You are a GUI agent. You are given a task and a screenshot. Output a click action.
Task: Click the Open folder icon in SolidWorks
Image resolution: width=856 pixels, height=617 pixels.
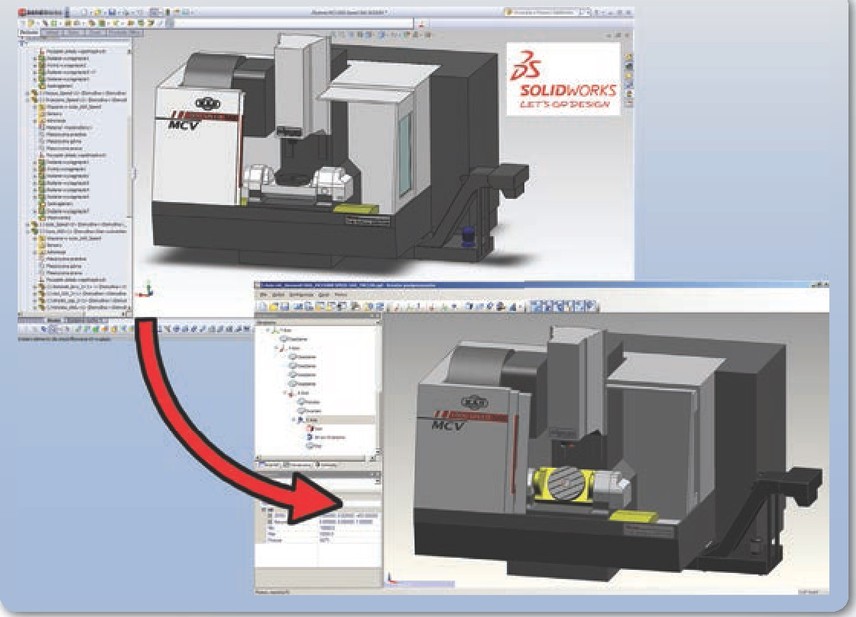click(98, 12)
